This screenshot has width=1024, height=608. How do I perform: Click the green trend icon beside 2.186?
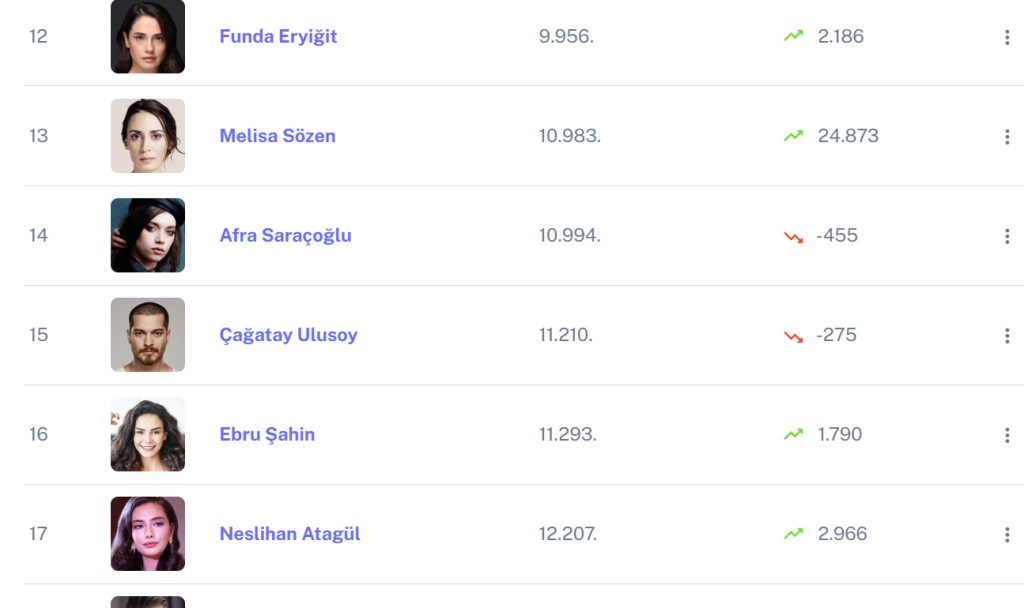pyautogui.click(x=793, y=36)
